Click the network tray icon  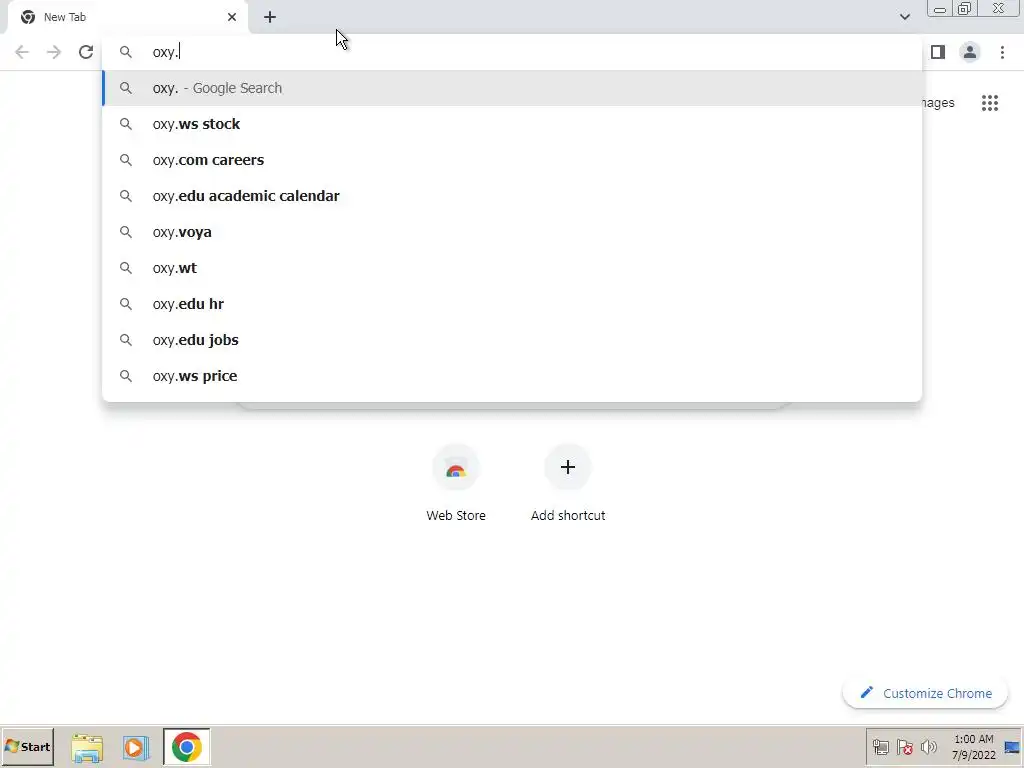881,747
